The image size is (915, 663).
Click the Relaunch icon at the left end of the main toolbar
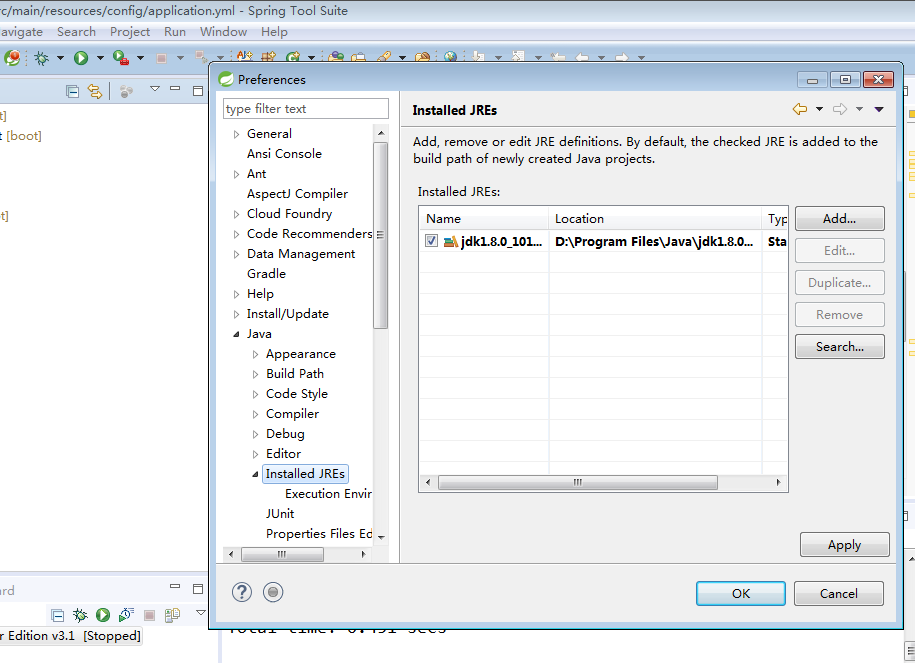(12, 58)
